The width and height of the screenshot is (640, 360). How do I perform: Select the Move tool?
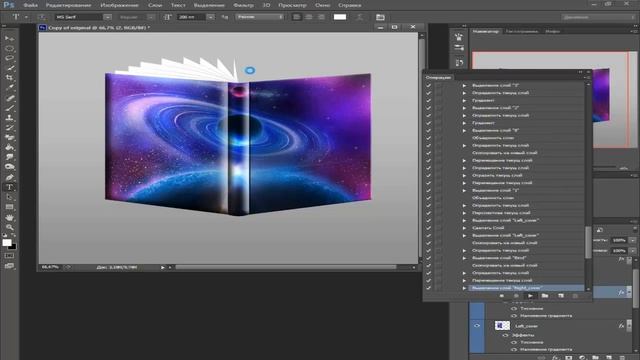(9, 38)
